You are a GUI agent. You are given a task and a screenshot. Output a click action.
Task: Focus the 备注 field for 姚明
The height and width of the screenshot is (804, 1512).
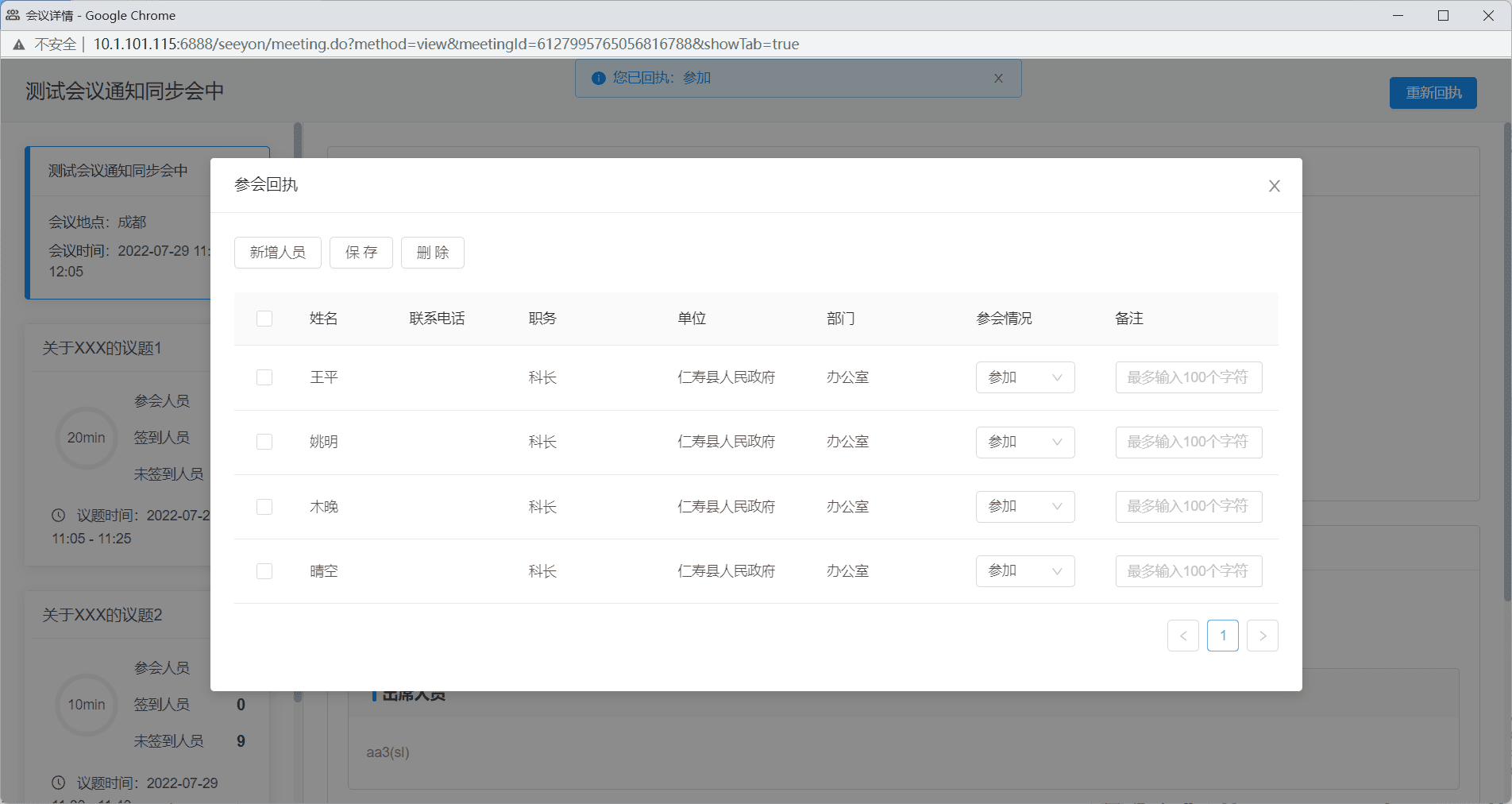point(1189,442)
